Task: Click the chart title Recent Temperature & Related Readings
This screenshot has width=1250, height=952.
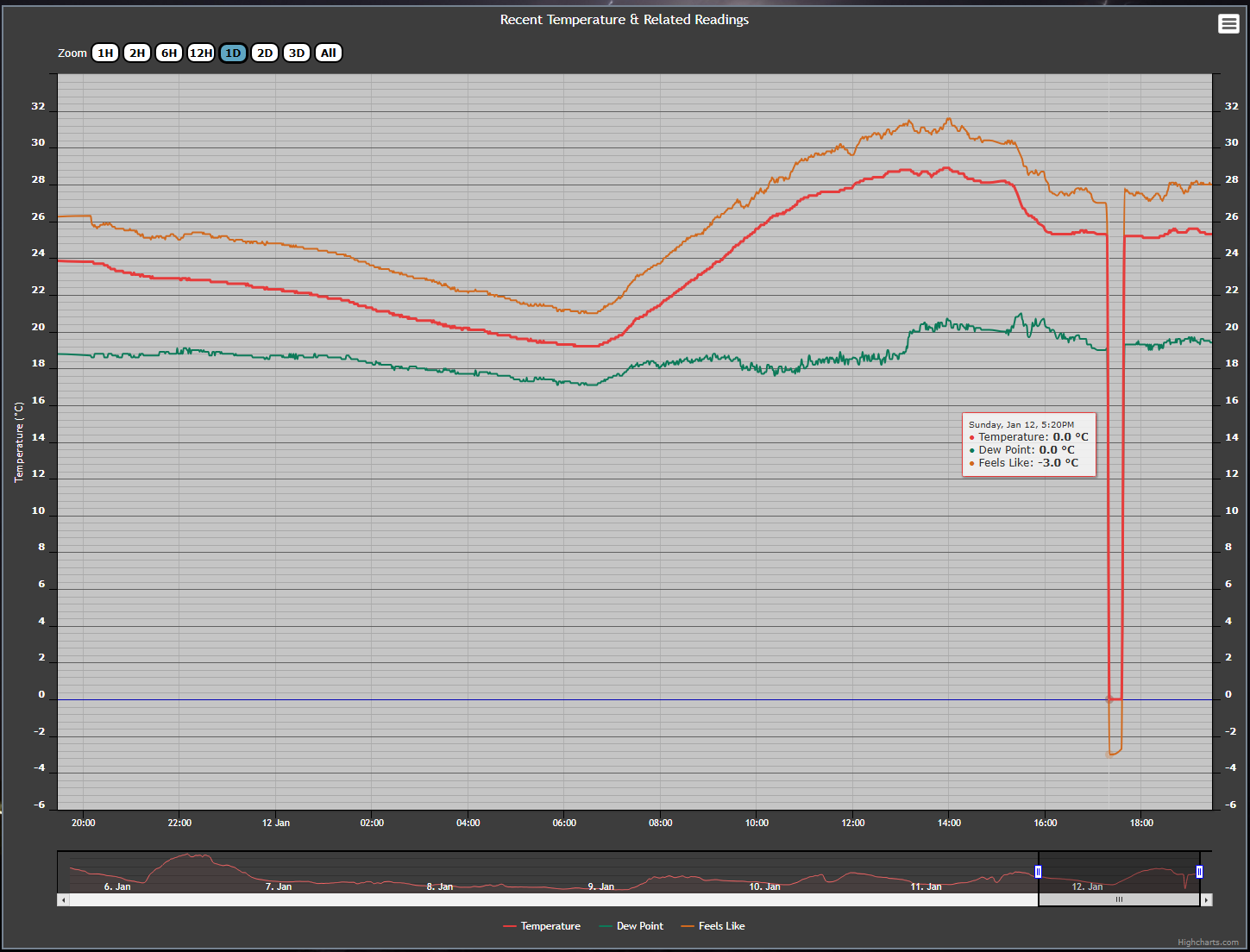Action: [x=625, y=20]
